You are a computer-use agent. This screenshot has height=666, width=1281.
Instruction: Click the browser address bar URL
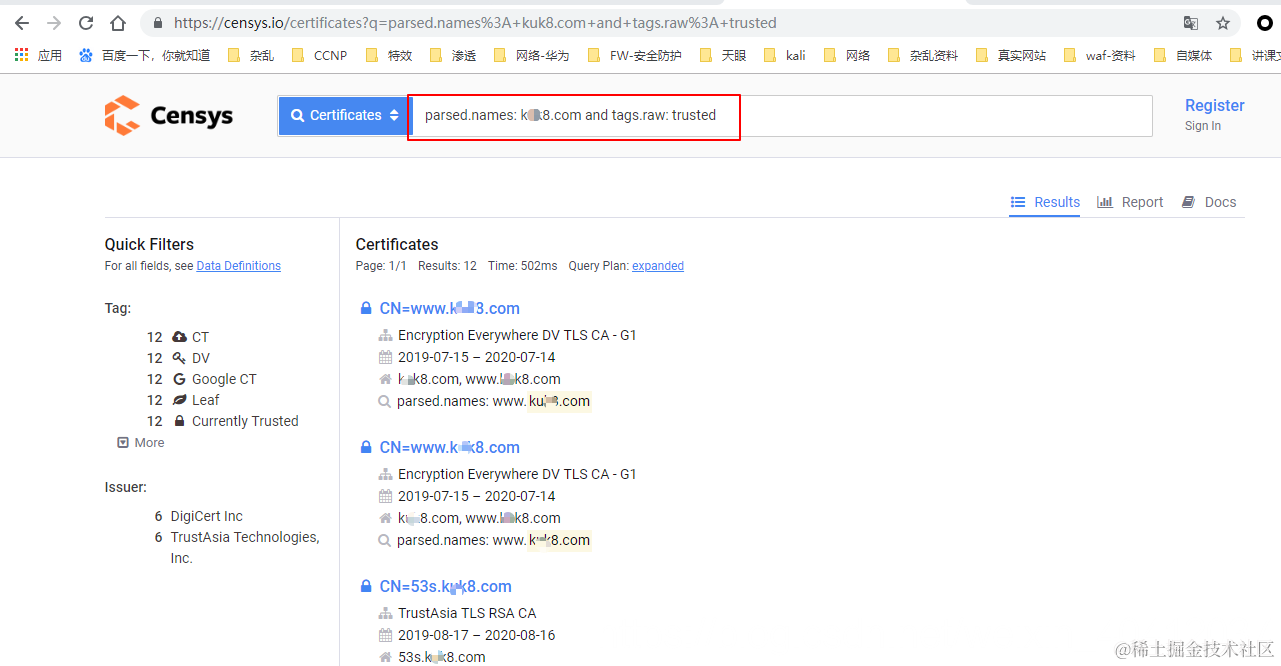(475, 23)
